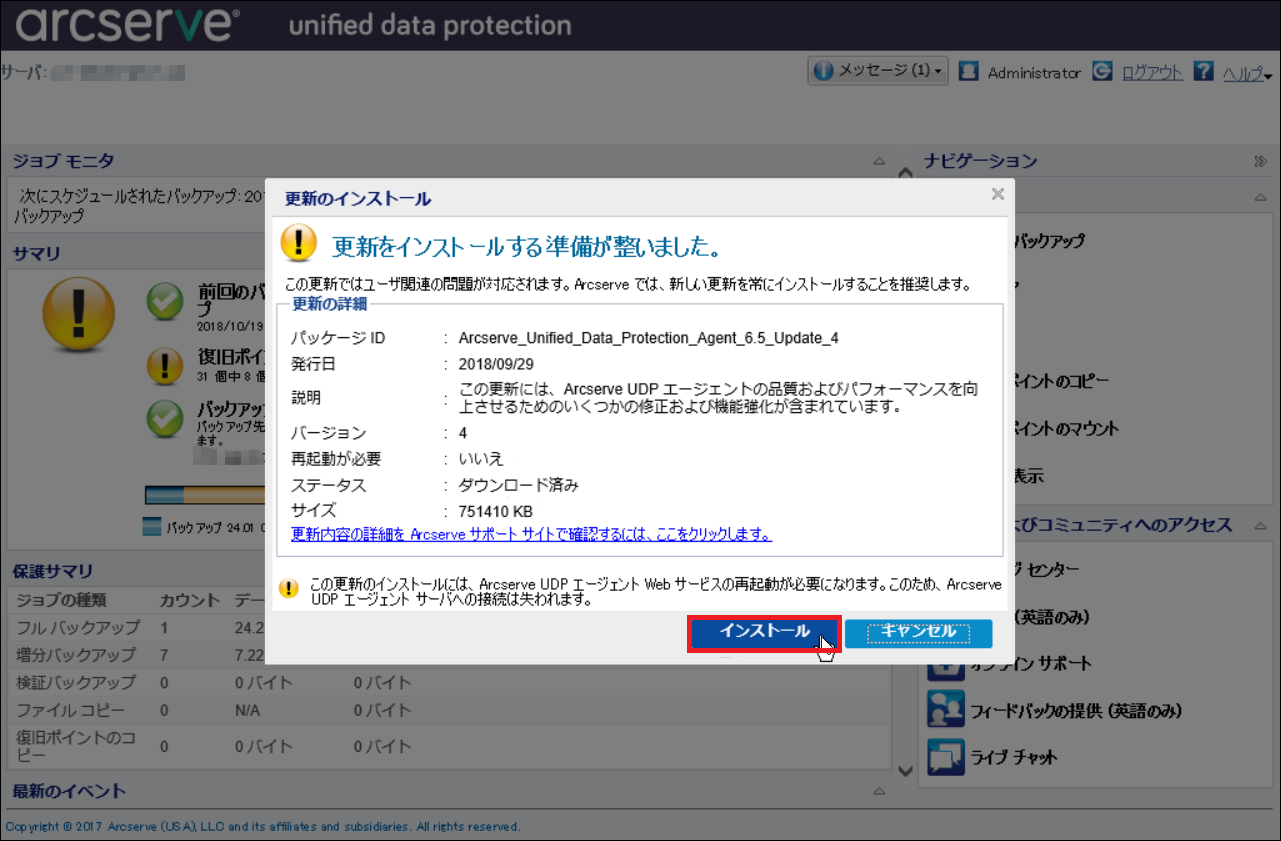The width and height of the screenshot is (1281, 841).
Task: Click the main pane scroll up arrow
Action: [905, 172]
